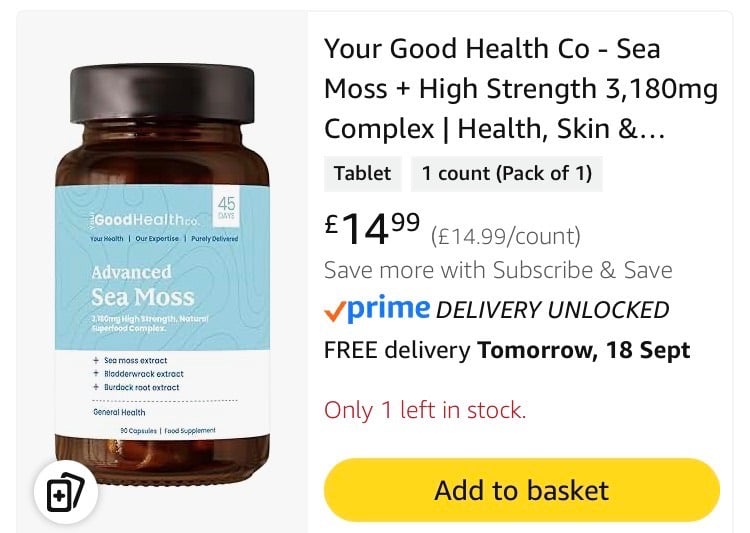Image resolution: width=750 pixels, height=533 pixels.
Task: Open the Your Good Health Co product title
Action: pos(521,89)
